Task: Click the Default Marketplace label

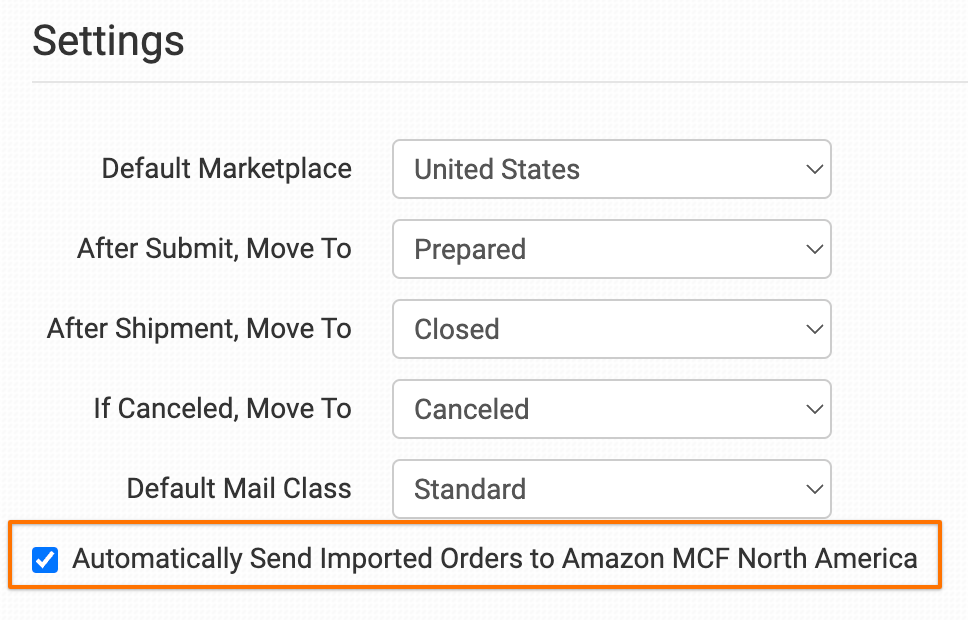Action: [x=226, y=169]
